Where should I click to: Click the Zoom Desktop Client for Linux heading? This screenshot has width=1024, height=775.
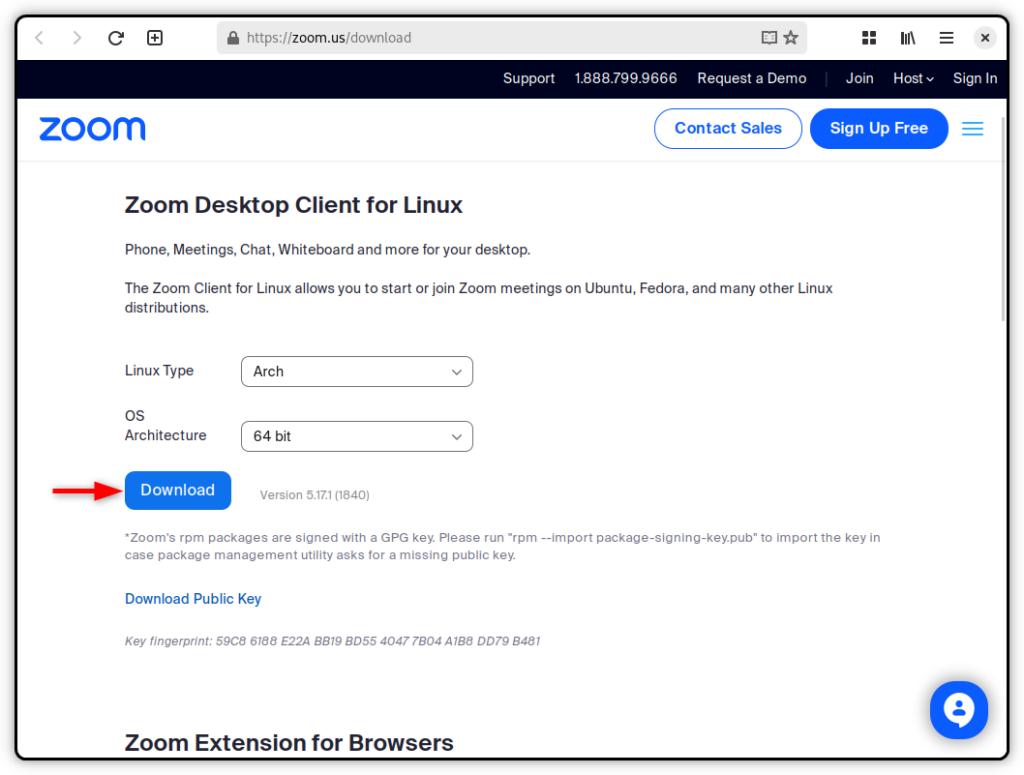pos(293,205)
